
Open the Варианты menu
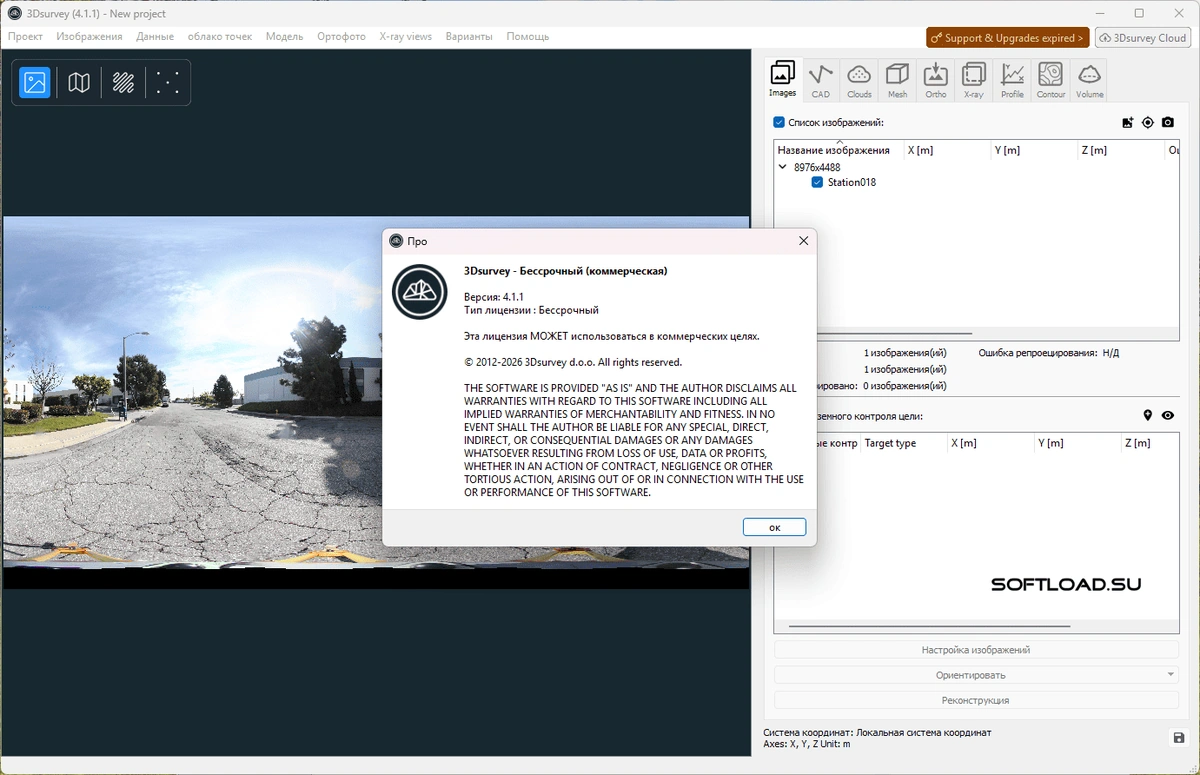click(x=469, y=37)
